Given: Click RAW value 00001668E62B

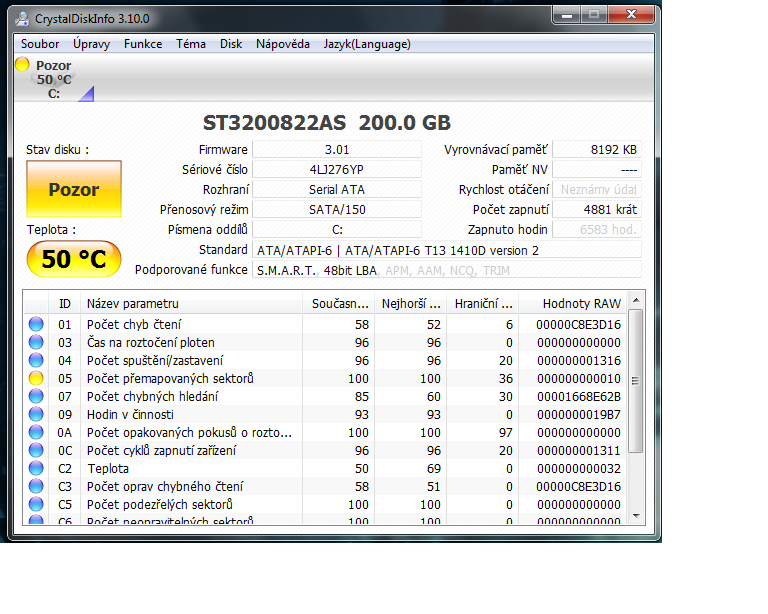Looking at the screenshot, I should [x=578, y=396].
